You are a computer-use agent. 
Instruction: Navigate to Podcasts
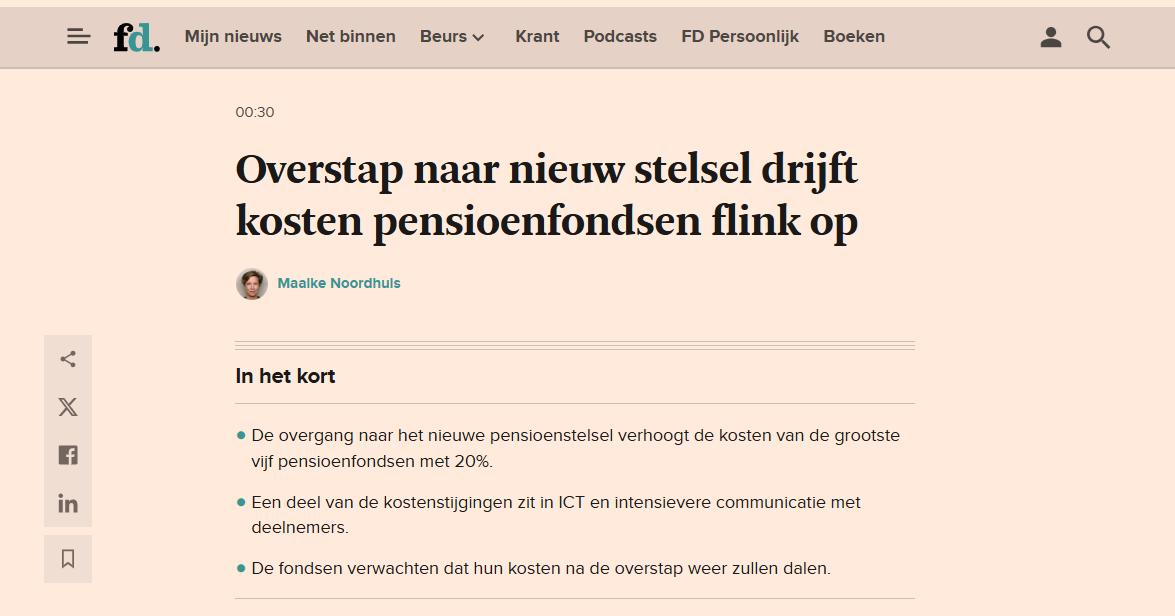(x=620, y=37)
